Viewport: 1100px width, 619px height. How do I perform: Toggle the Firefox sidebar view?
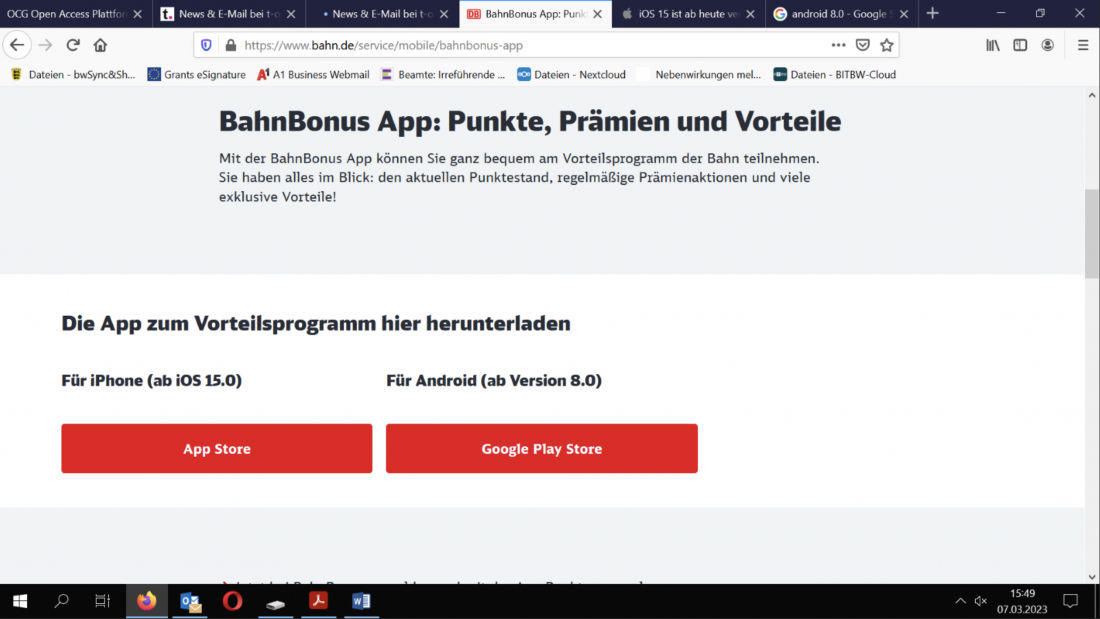[1019, 45]
